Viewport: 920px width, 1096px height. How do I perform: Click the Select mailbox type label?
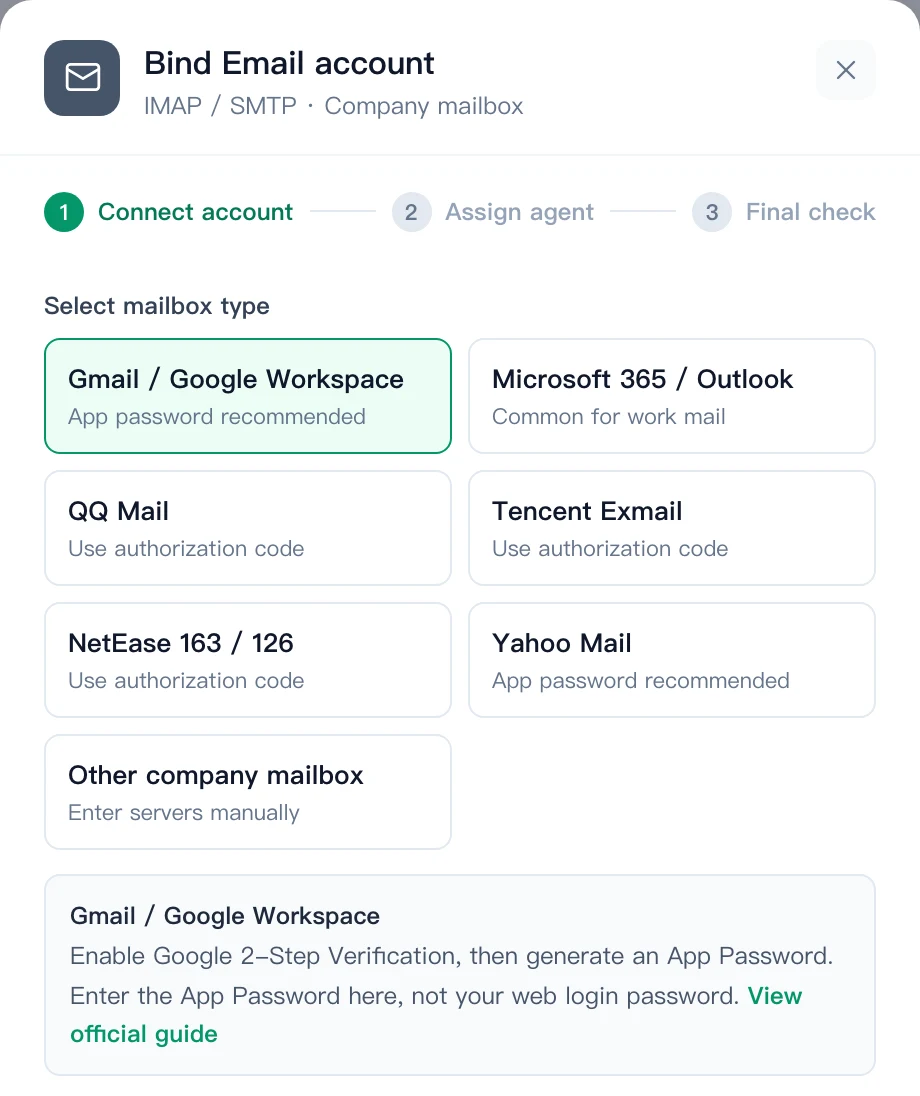(157, 306)
